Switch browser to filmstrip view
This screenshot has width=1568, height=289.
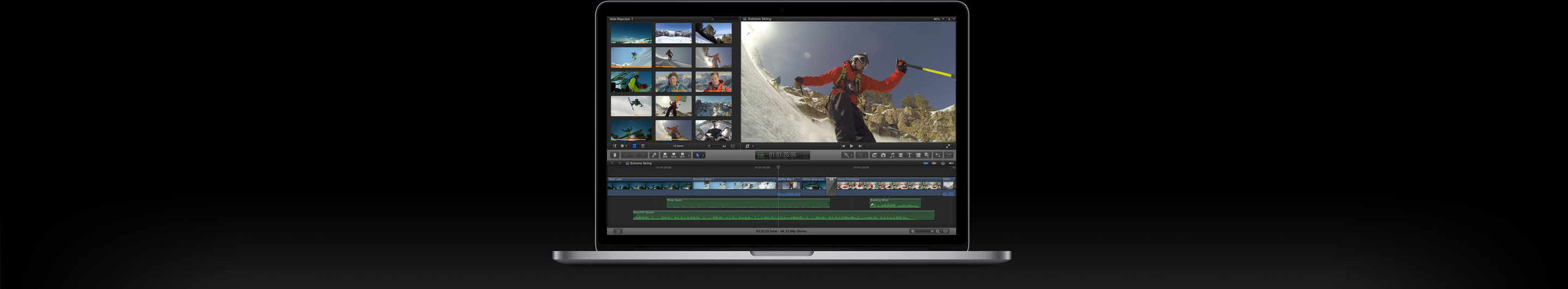click(634, 146)
